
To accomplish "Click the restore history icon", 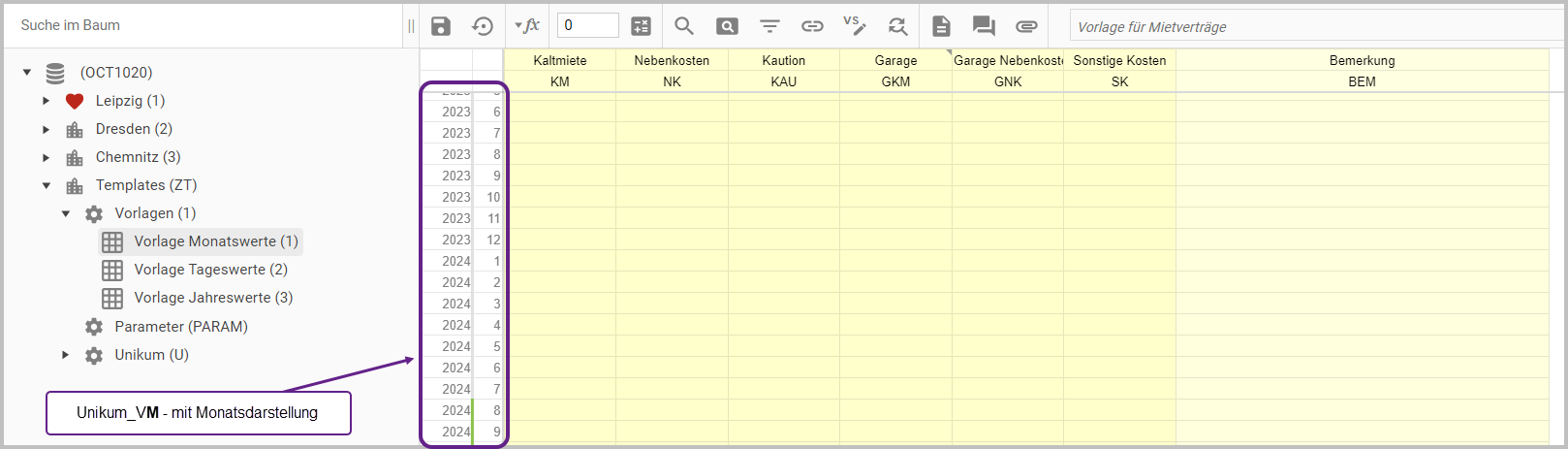I will coord(483,26).
